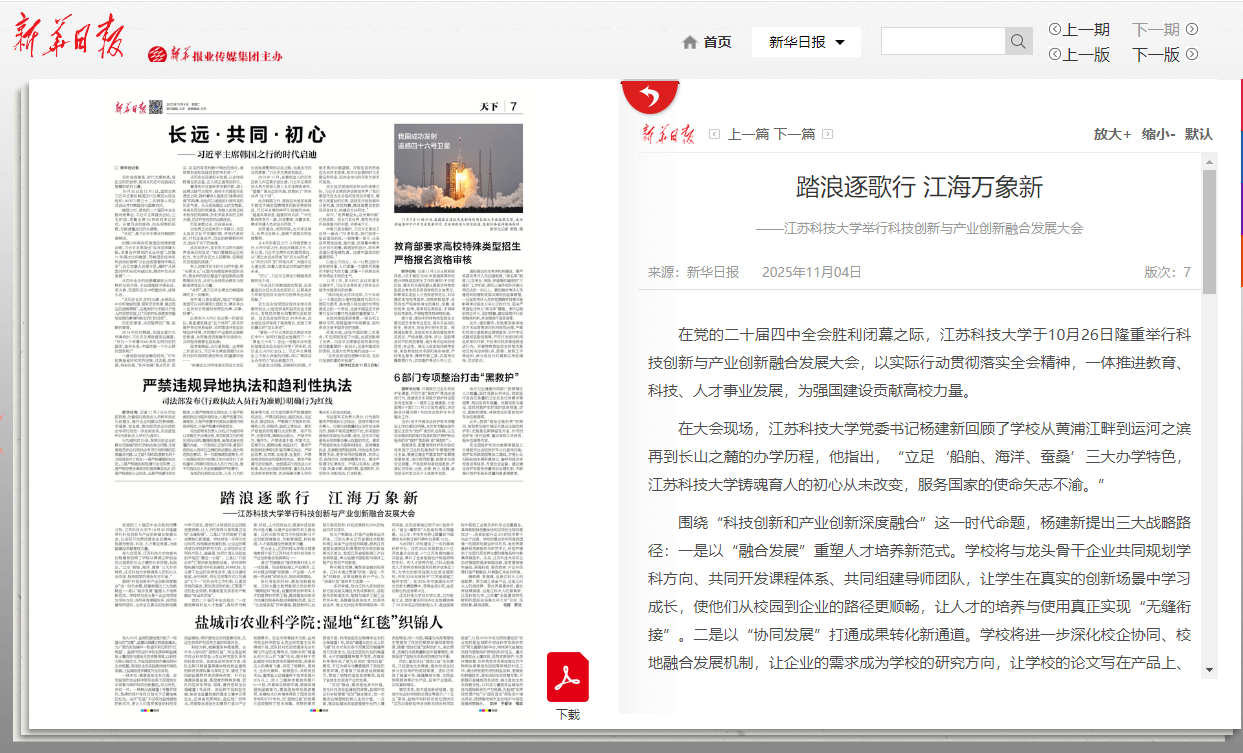The image size is (1243, 753).
Task: Click the 新华日报 logo at top left
Action: (x=68, y=38)
